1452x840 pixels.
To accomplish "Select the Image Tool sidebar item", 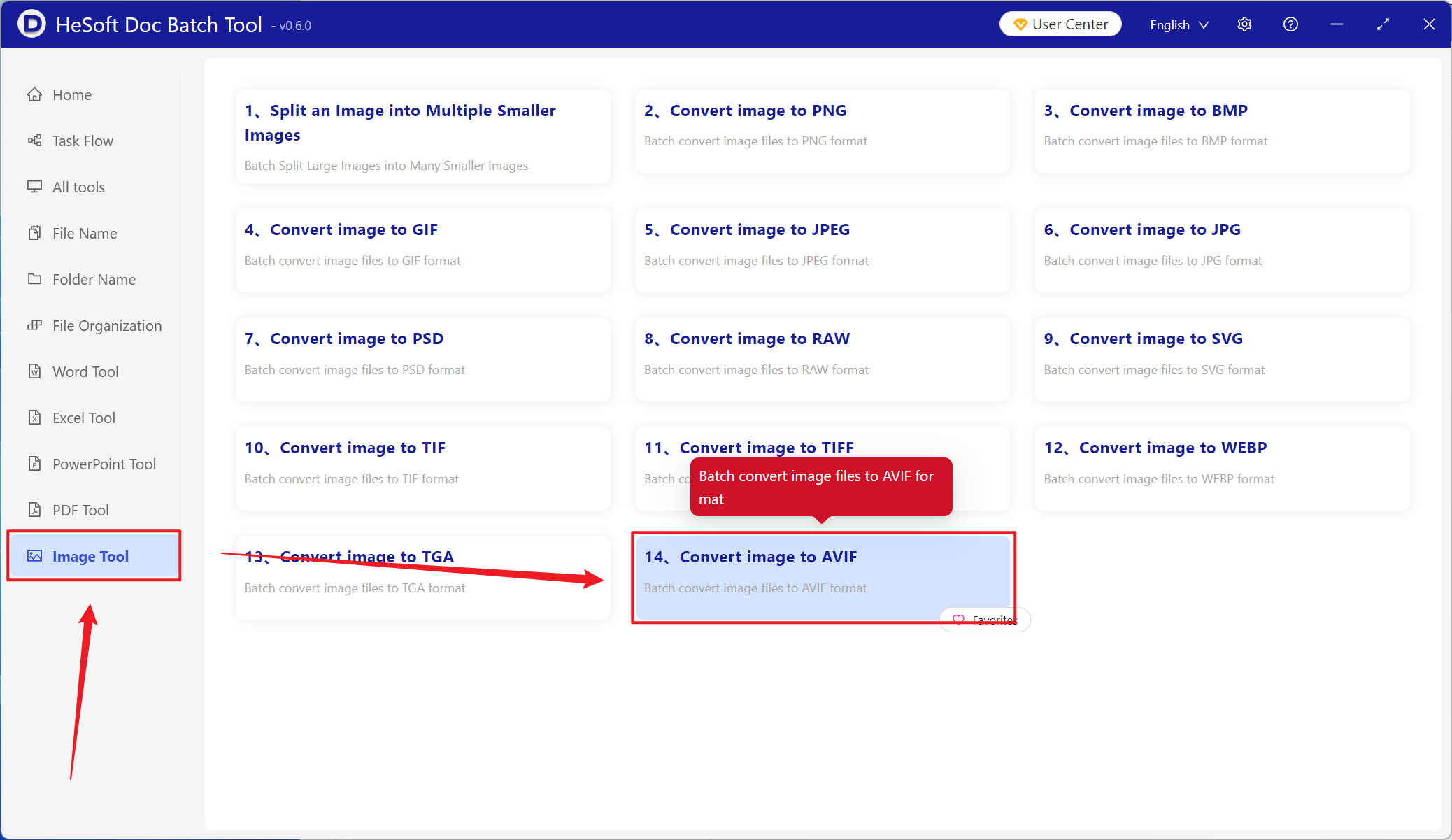I will 94,556.
